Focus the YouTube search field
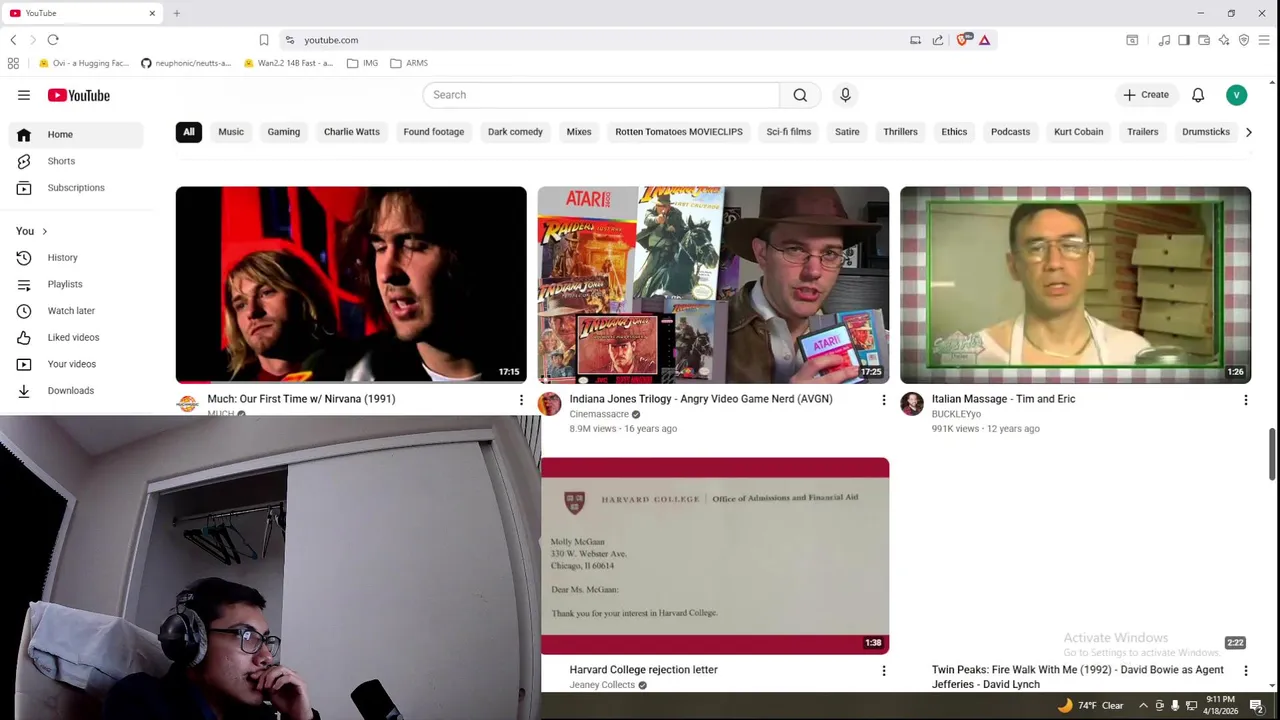 click(x=601, y=95)
